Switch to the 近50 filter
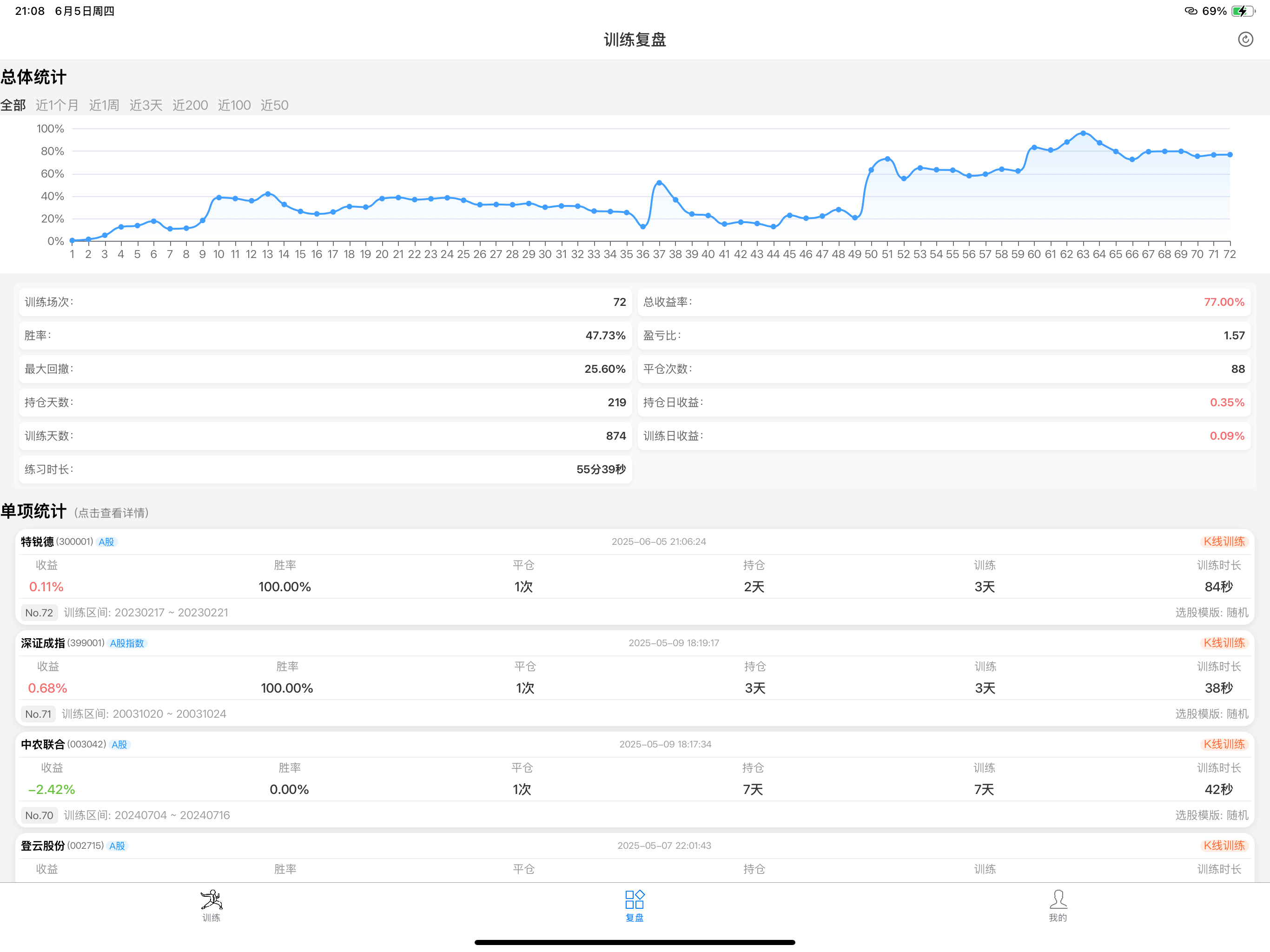 274,105
